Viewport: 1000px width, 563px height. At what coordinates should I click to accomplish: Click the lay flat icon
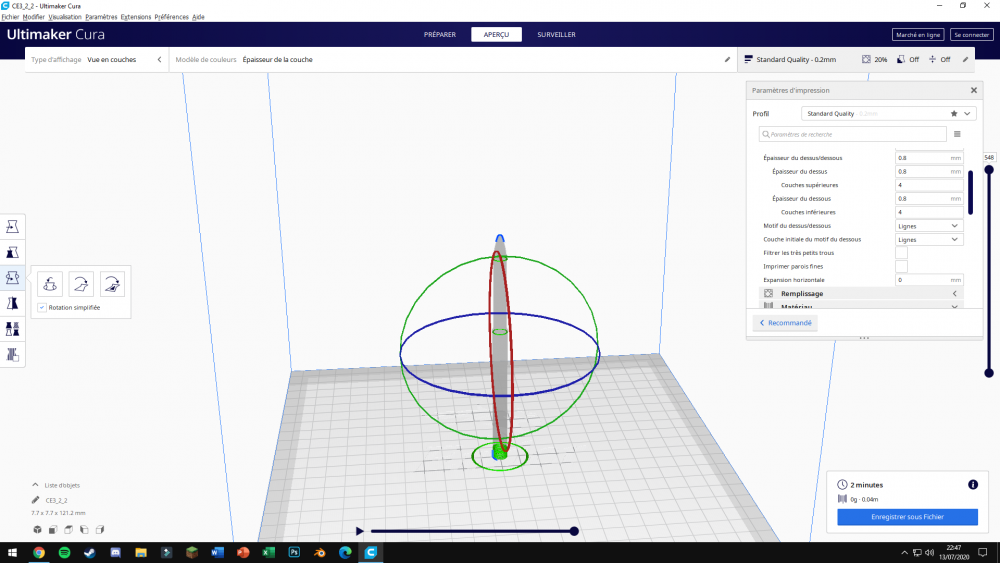click(x=81, y=284)
